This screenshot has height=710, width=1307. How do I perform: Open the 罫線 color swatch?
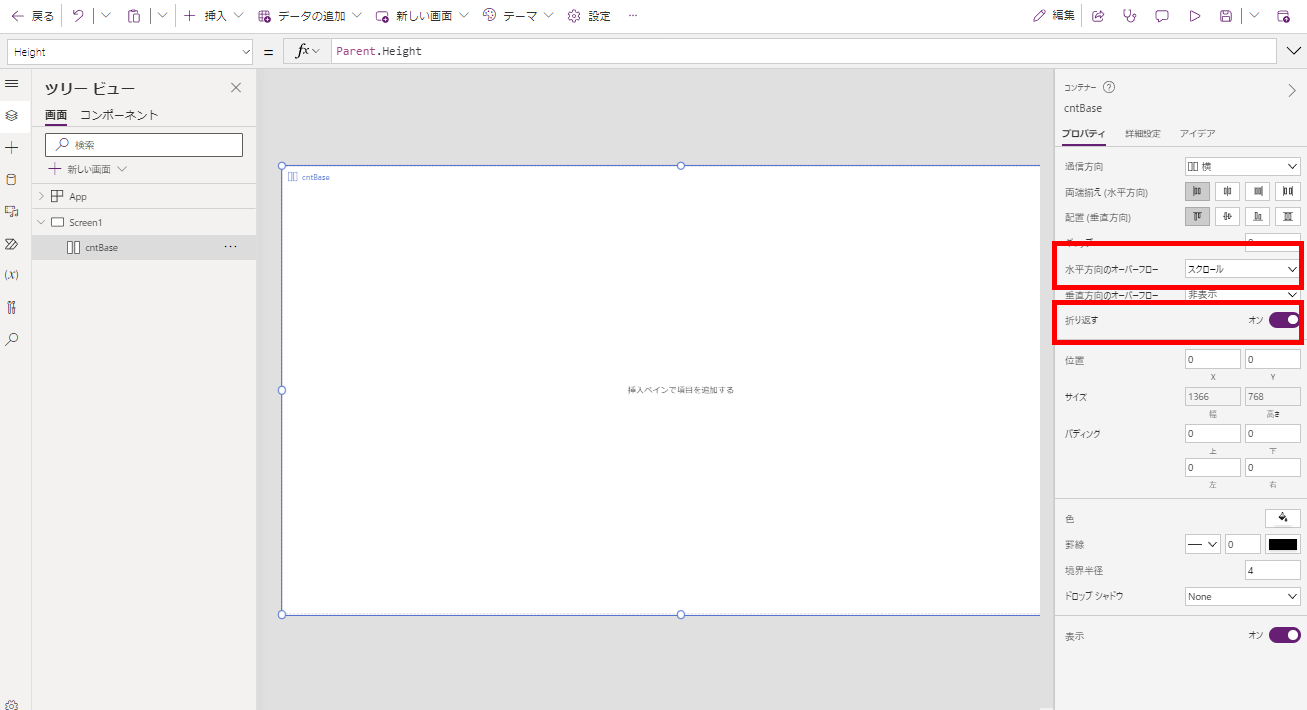coord(1281,543)
